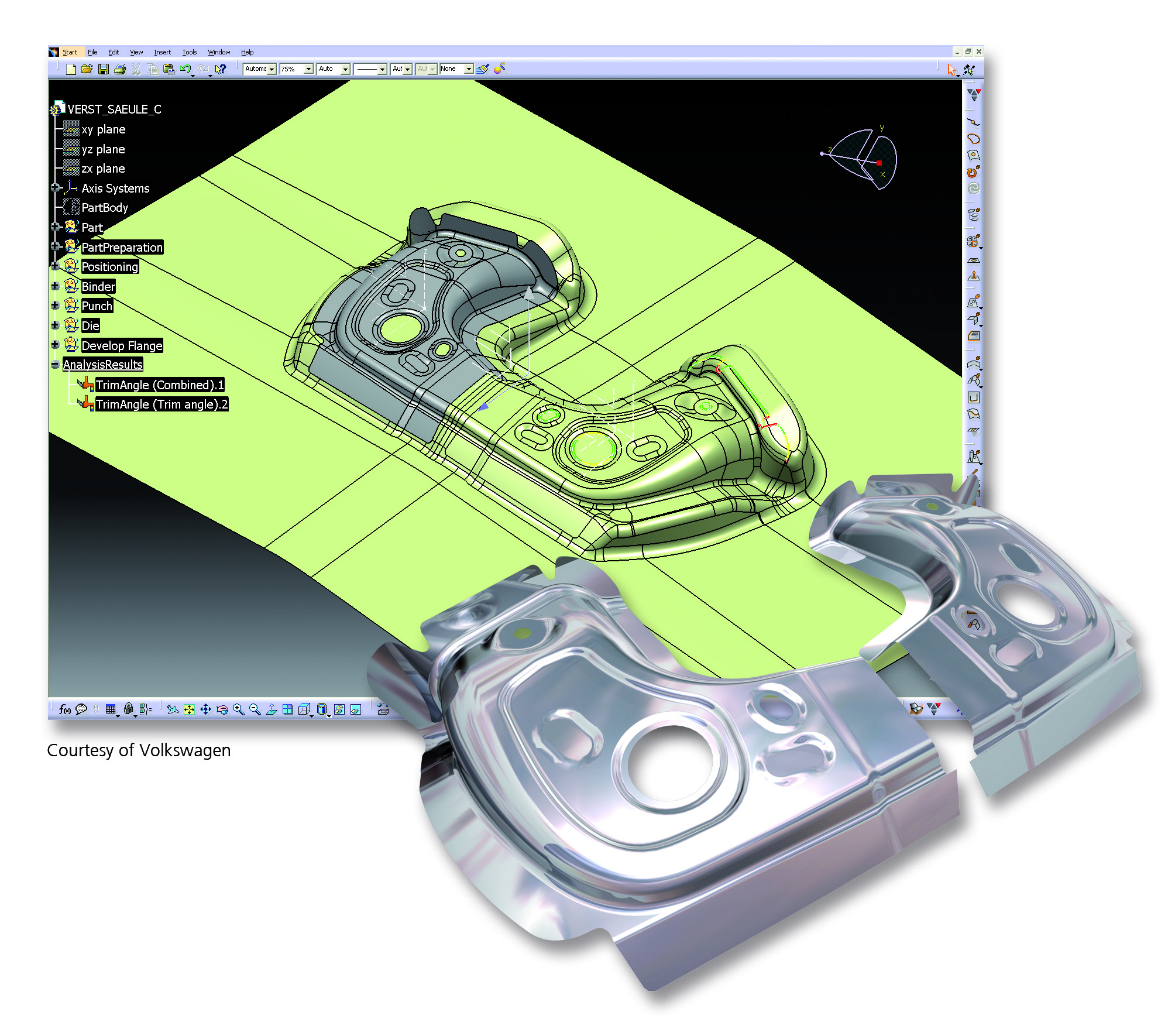This screenshot has height=1036, width=1175.
Task: Click the Normal View icon
Action: click(272, 709)
